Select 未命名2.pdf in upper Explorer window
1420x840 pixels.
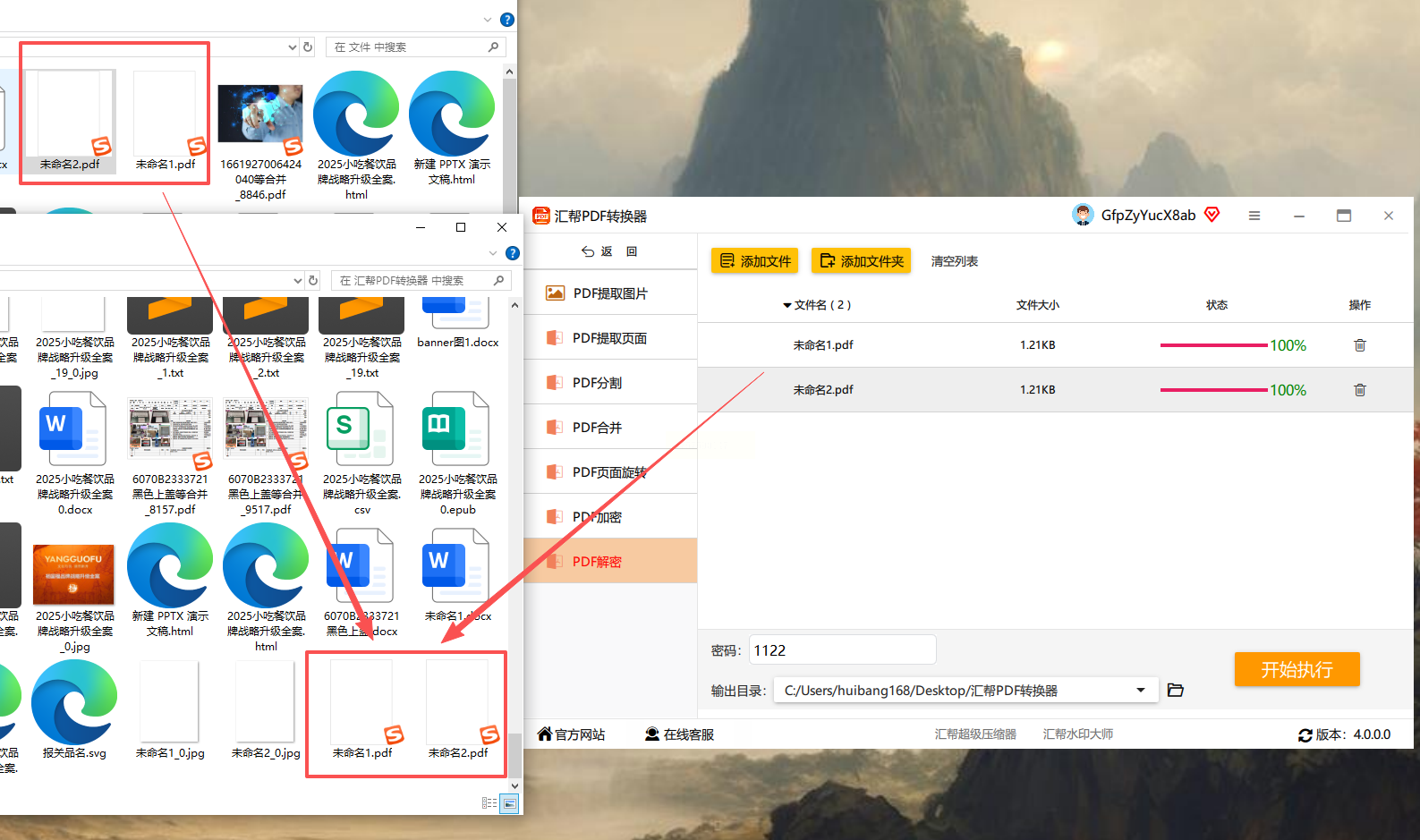click(70, 121)
